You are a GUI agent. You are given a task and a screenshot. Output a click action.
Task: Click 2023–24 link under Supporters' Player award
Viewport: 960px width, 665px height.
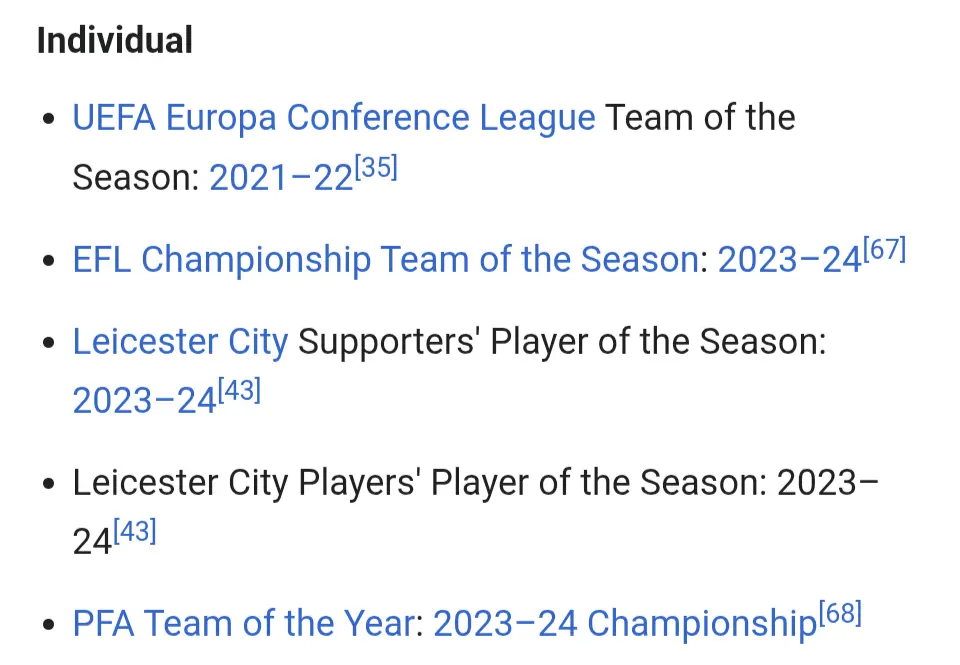click(144, 401)
